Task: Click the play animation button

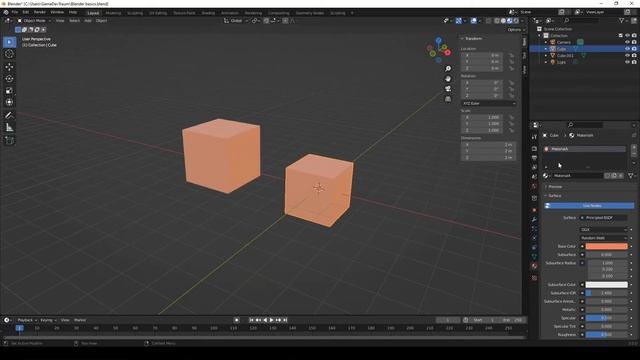Action: pos(272,320)
